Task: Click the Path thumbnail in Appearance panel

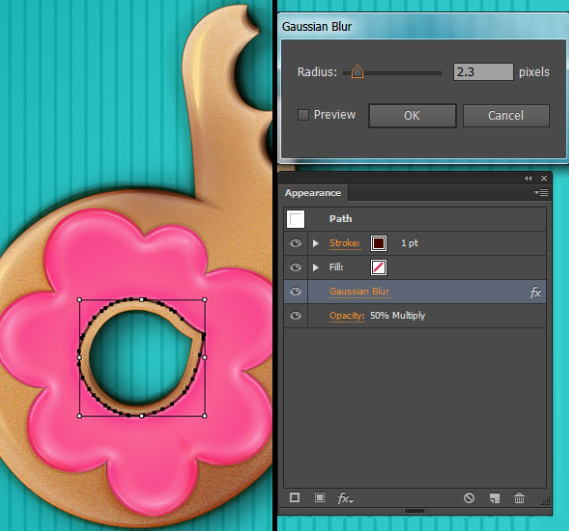Action: [x=295, y=219]
